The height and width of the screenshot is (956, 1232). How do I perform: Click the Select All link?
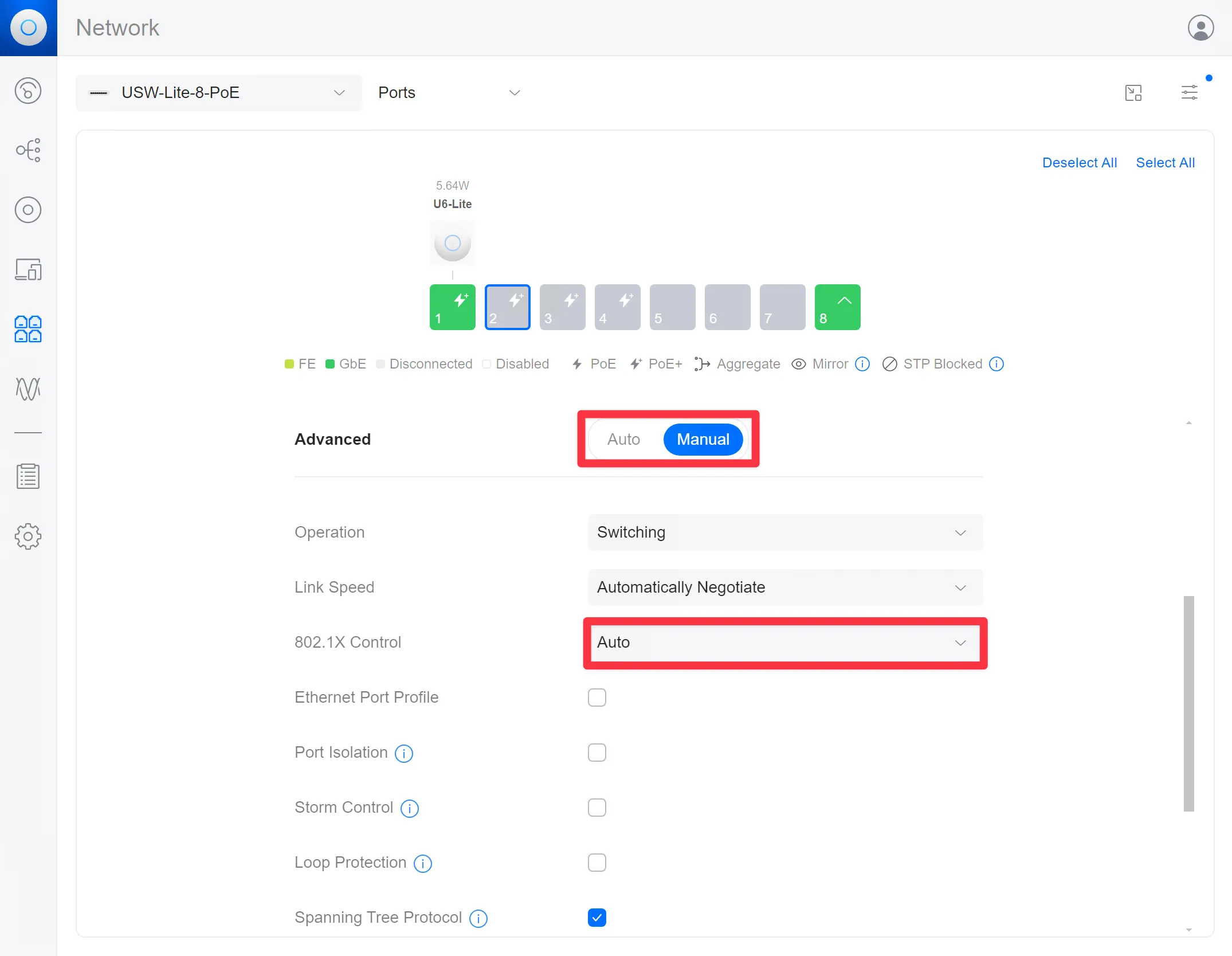pos(1165,163)
